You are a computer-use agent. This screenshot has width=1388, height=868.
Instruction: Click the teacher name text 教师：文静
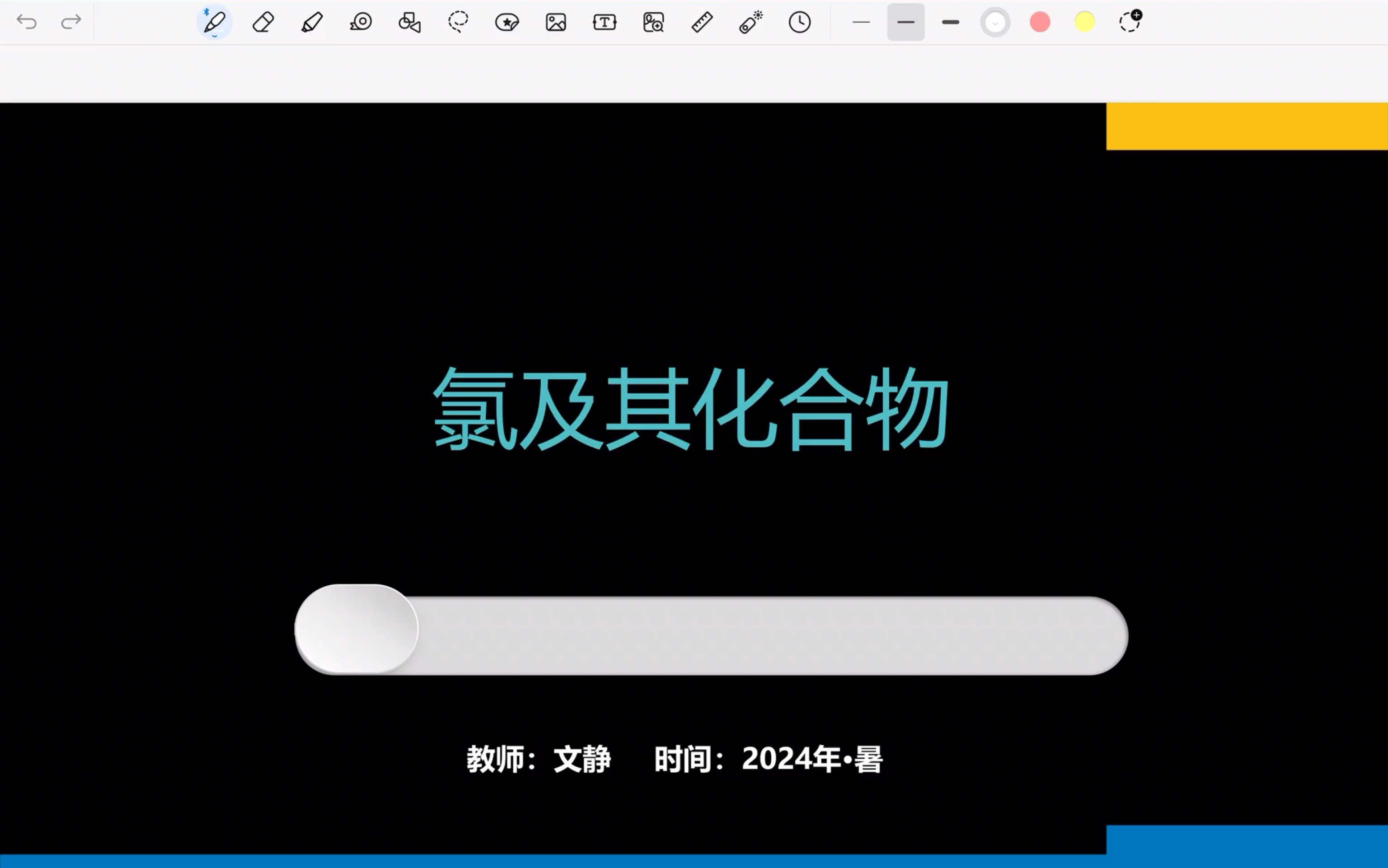(x=539, y=759)
